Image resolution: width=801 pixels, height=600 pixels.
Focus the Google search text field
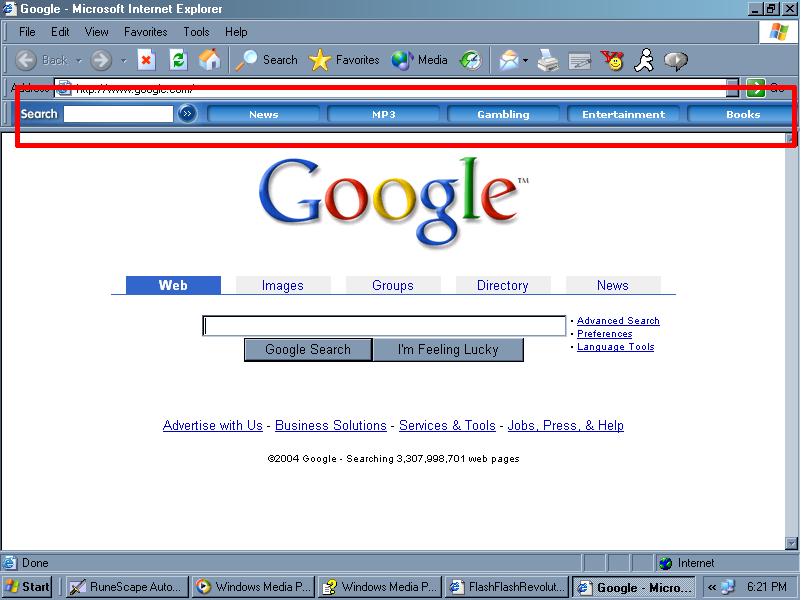(384, 326)
